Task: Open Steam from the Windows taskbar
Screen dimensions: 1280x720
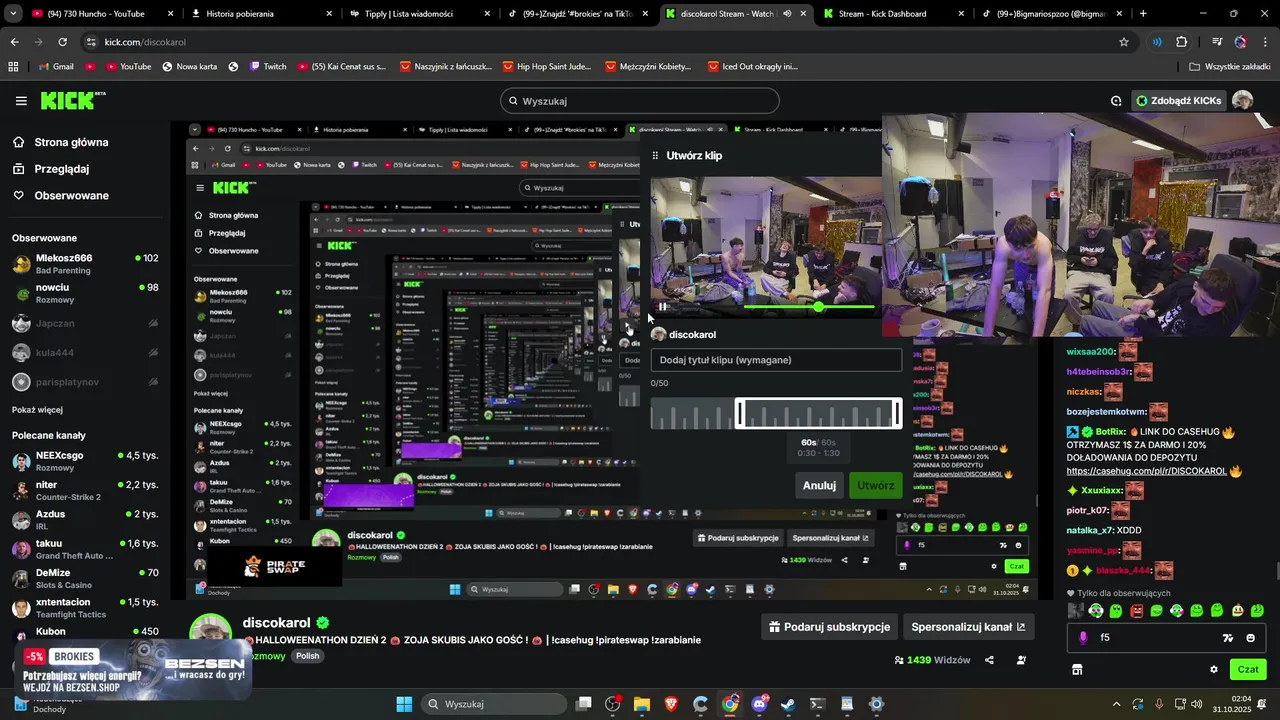Action: [x=788, y=704]
